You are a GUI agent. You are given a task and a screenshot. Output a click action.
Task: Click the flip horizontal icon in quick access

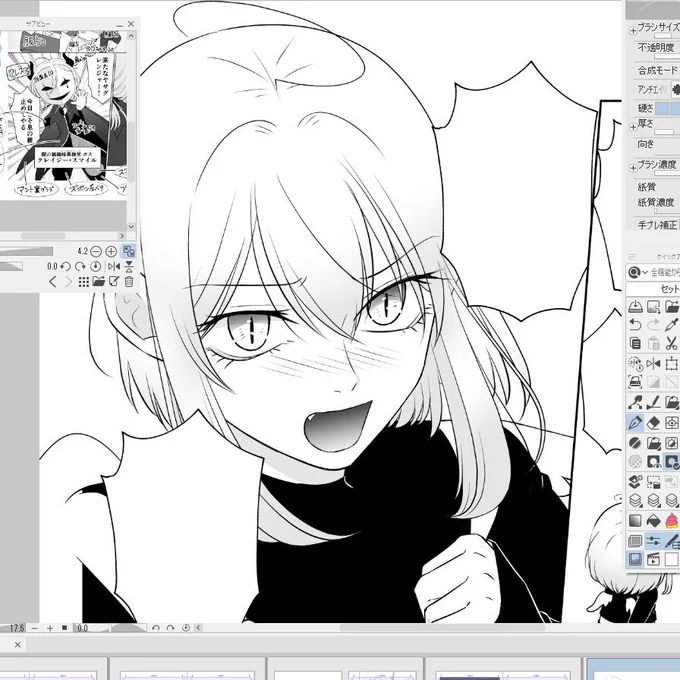(654, 363)
